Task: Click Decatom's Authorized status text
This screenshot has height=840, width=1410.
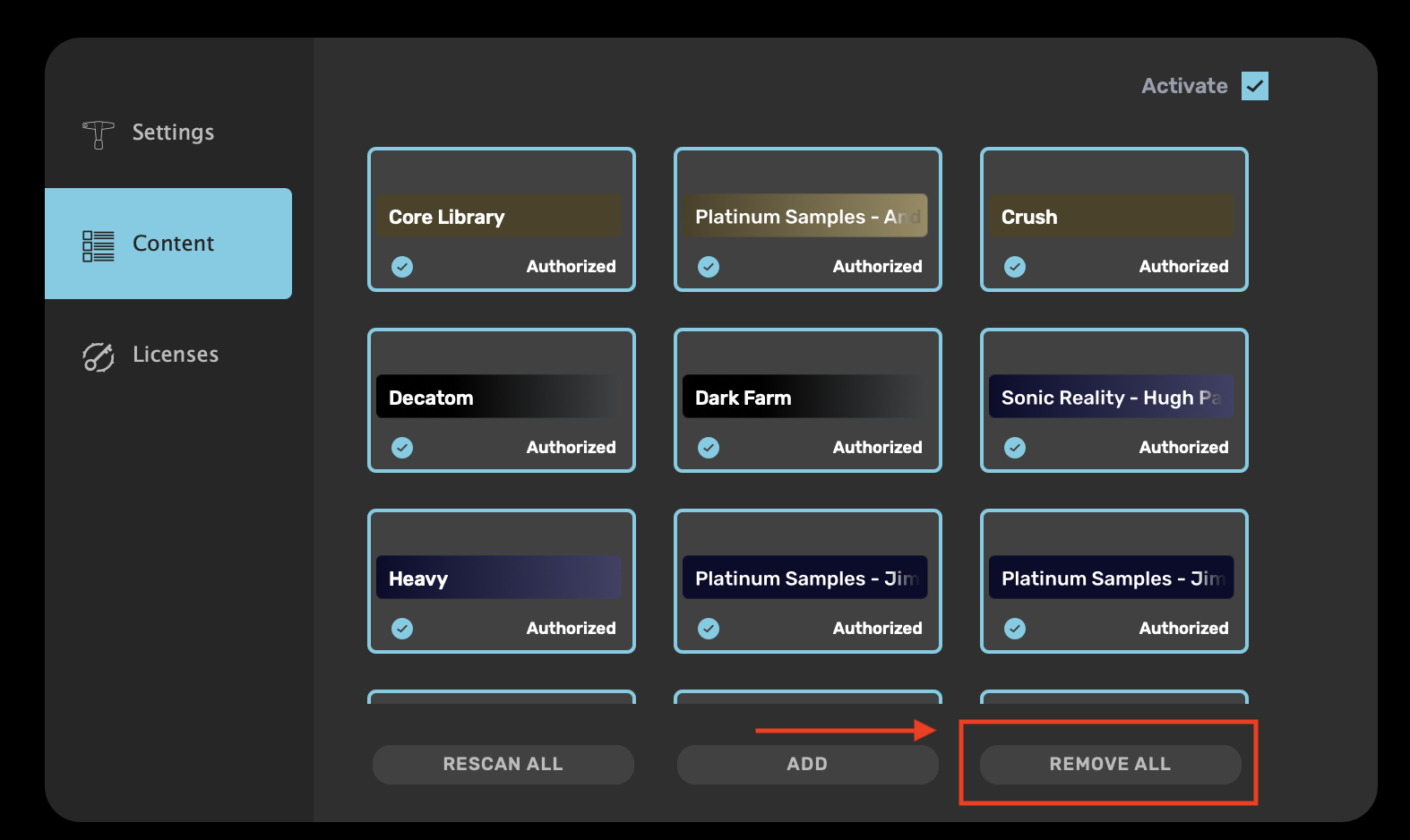Action: click(571, 448)
